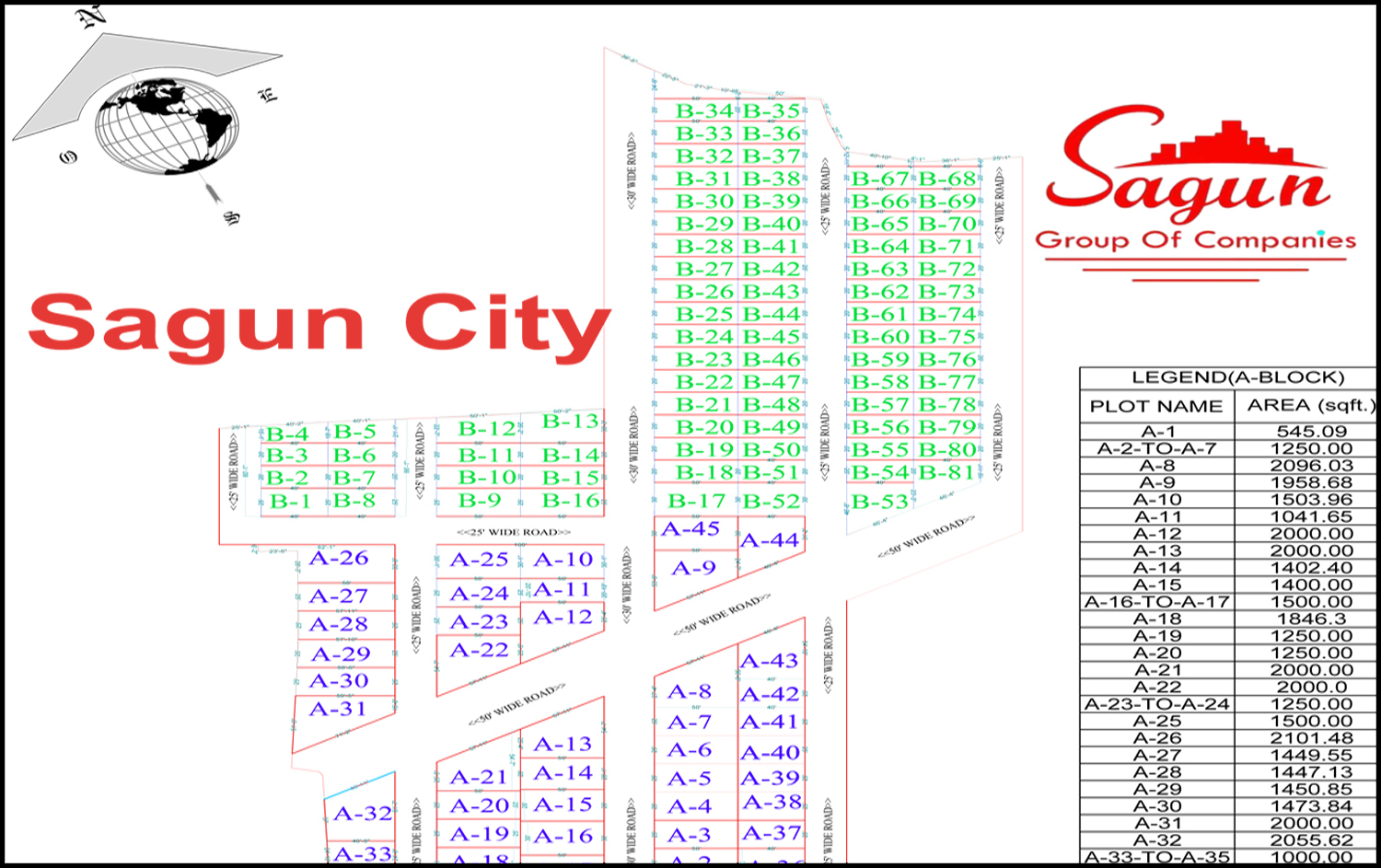This screenshot has height=868, width=1381.
Task: Click blue plot label A-8 on the map
Action: (x=690, y=691)
